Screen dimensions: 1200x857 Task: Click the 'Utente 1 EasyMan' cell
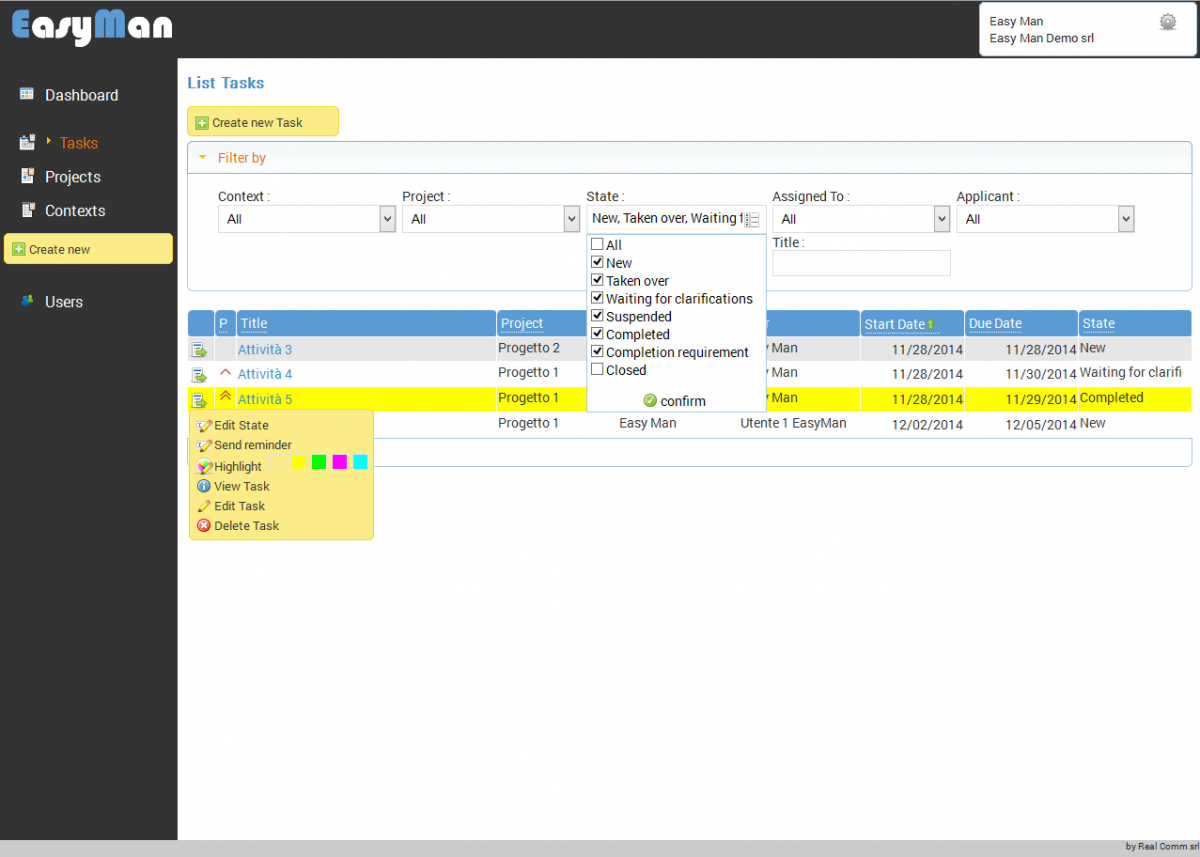[794, 423]
